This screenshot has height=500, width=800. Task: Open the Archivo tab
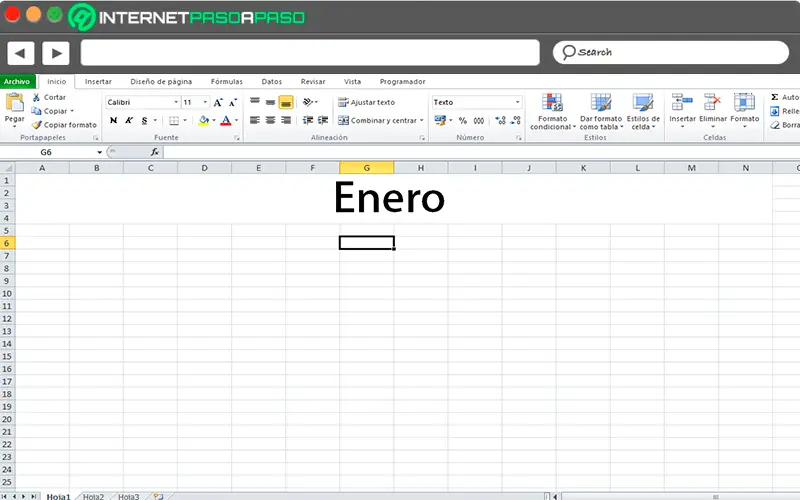[x=17, y=82]
